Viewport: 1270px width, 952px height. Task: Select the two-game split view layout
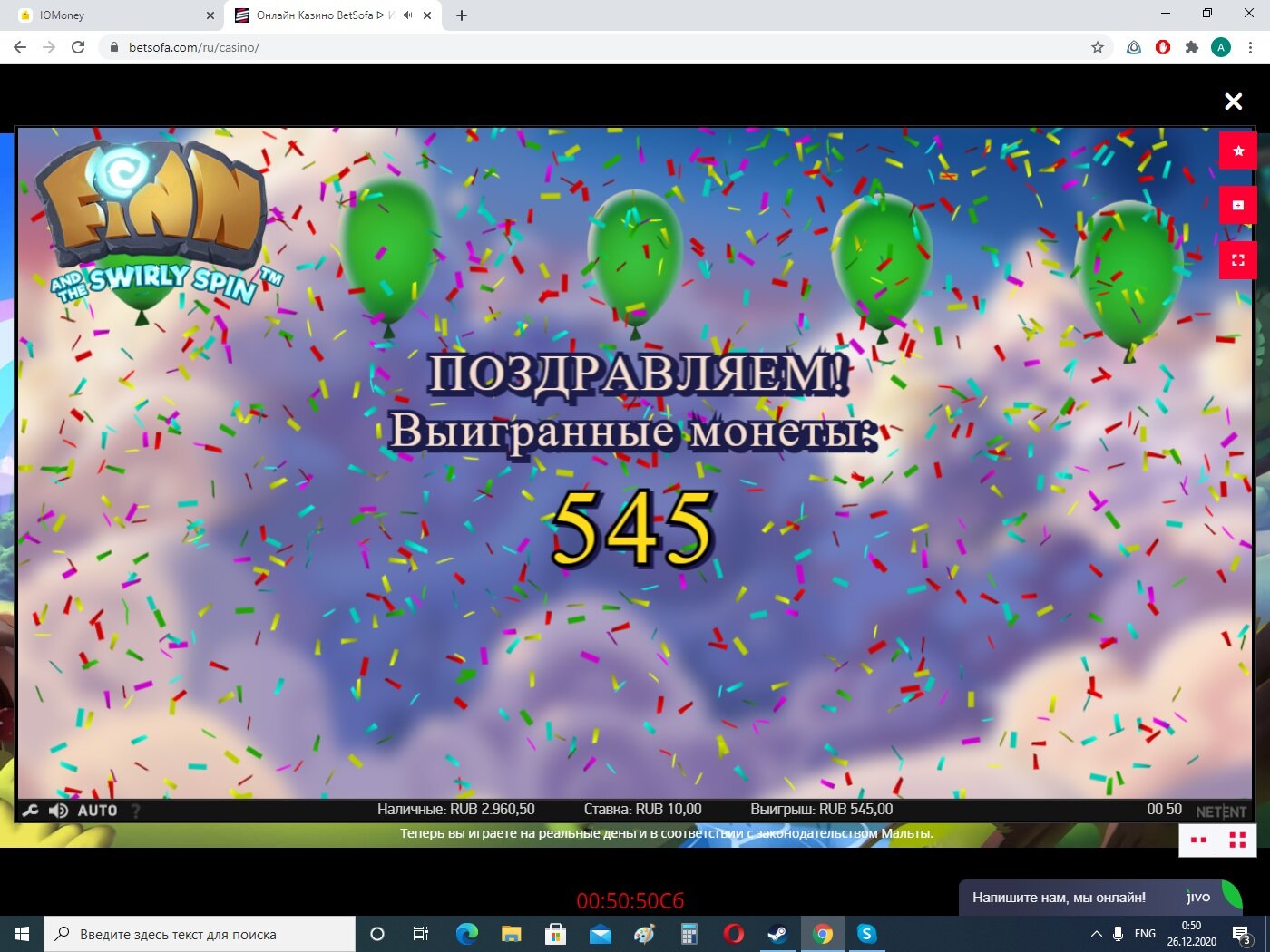[x=1198, y=840]
